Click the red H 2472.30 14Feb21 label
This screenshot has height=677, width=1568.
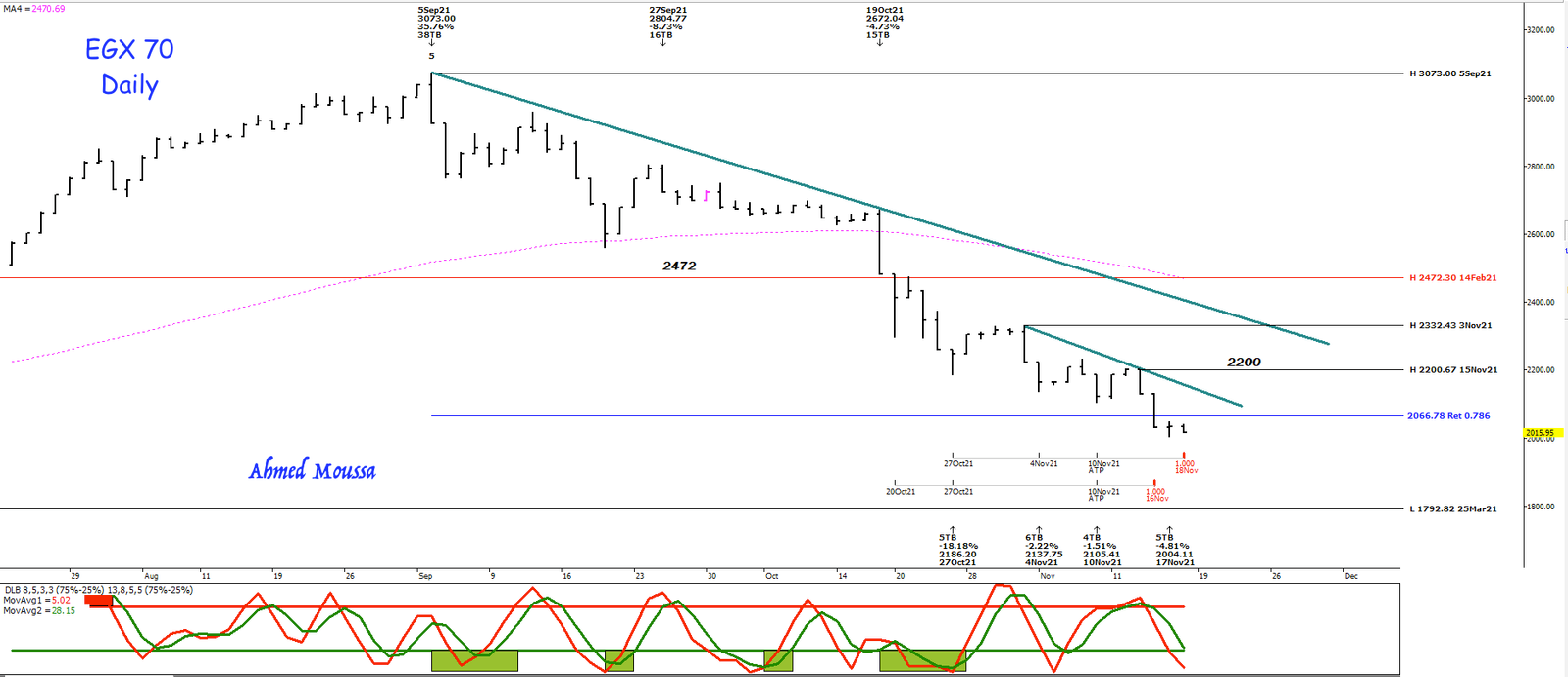click(1452, 278)
